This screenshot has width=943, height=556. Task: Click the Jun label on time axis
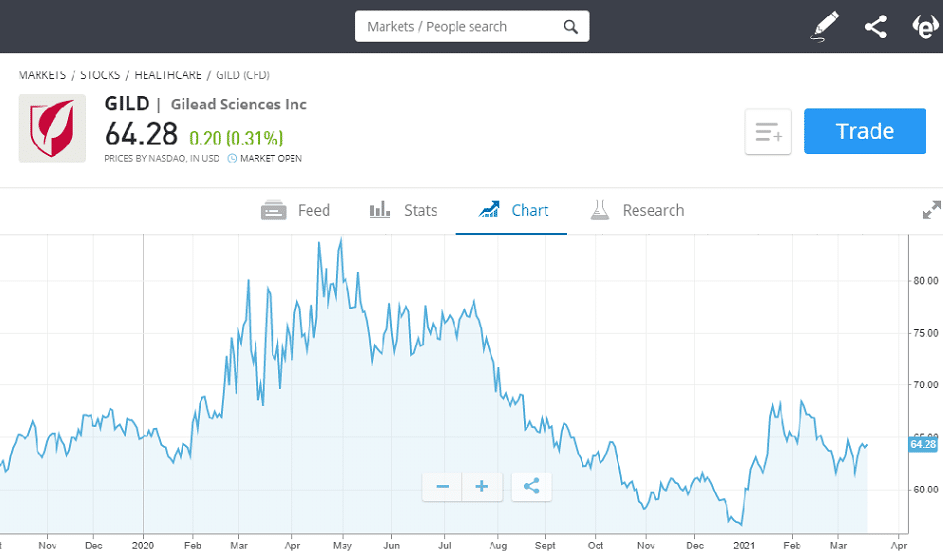pyautogui.click(x=392, y=545)
